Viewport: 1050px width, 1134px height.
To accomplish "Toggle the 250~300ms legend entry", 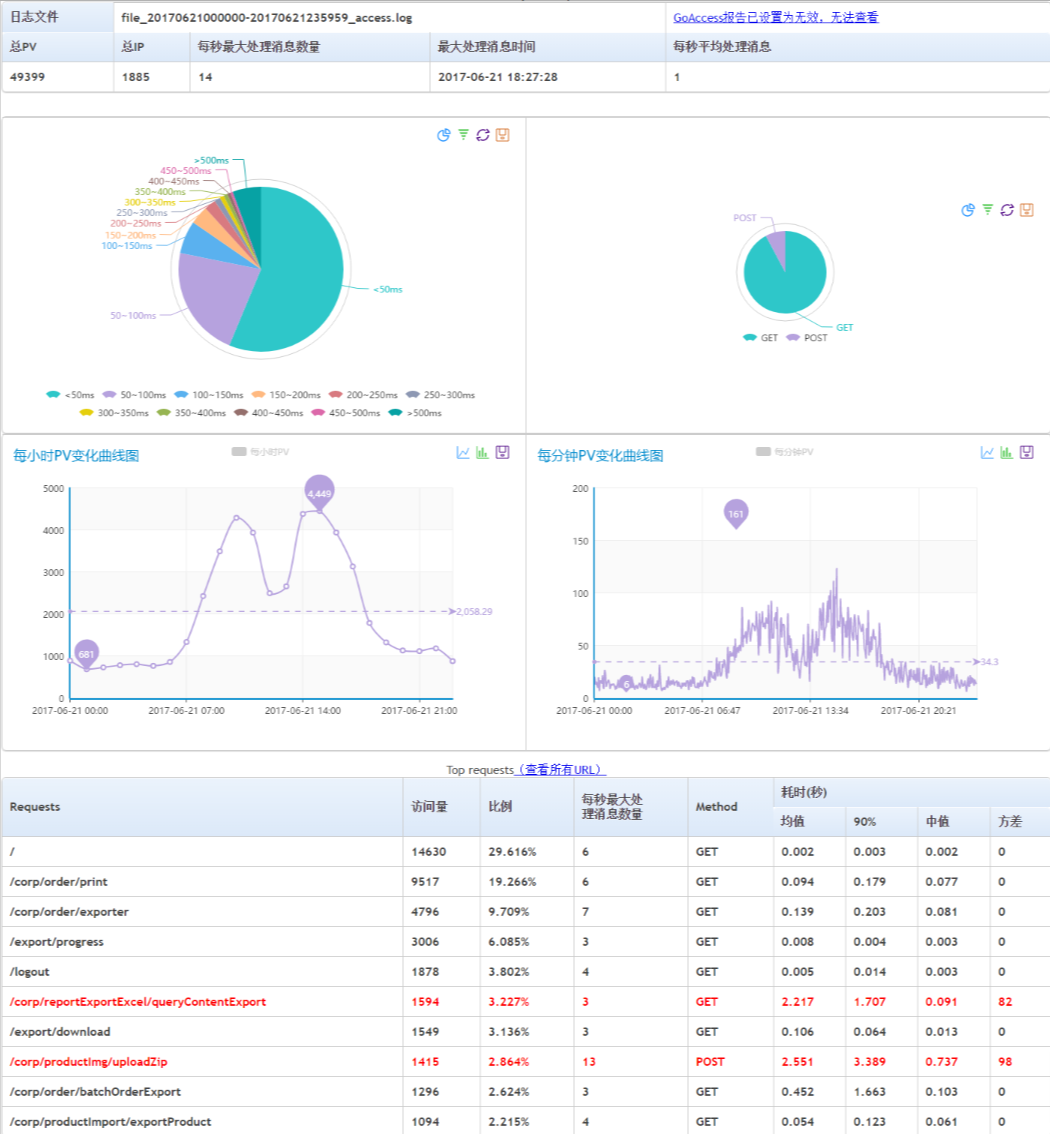I will click(440, 395).
